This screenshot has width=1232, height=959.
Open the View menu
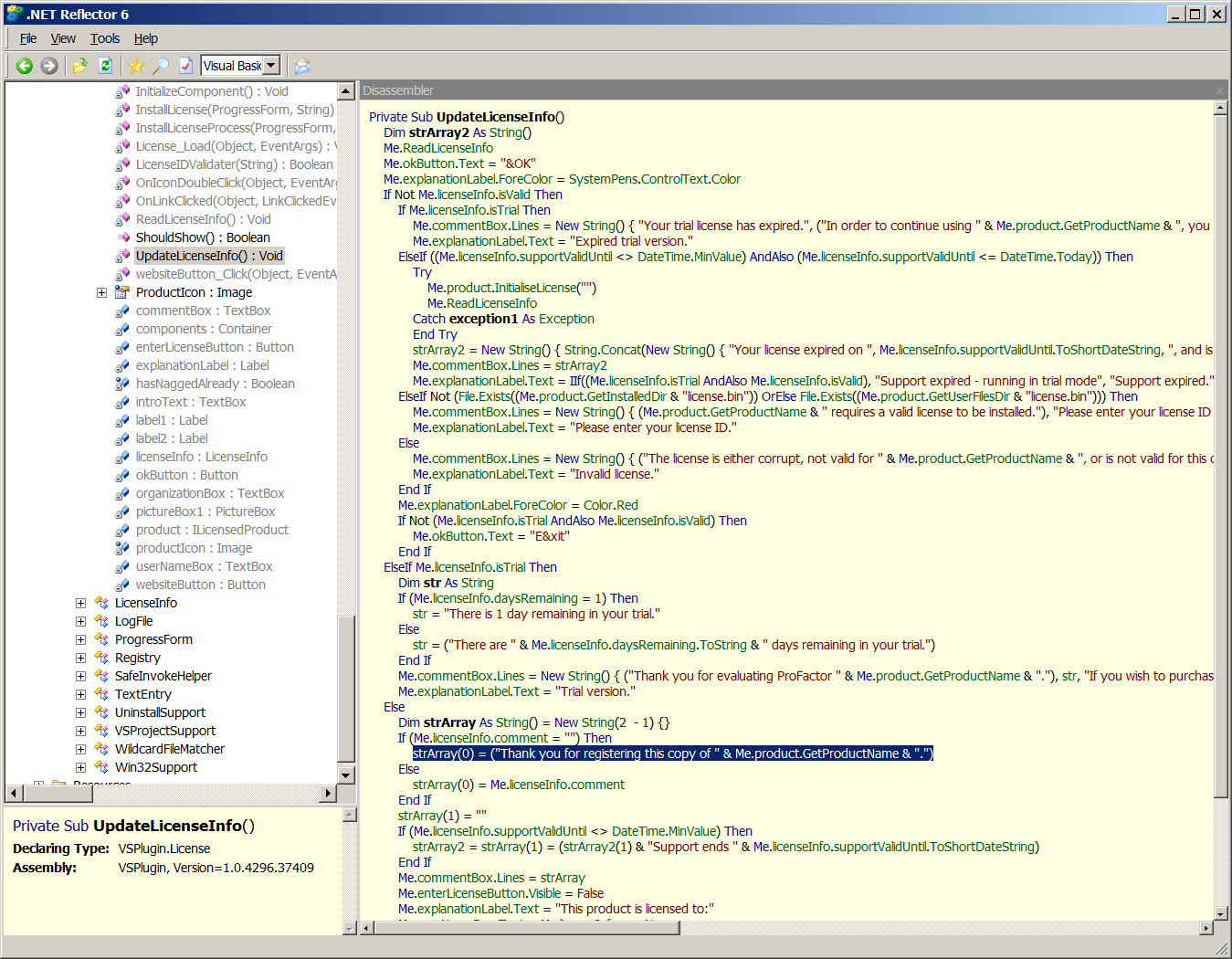[x=63, y=38]
